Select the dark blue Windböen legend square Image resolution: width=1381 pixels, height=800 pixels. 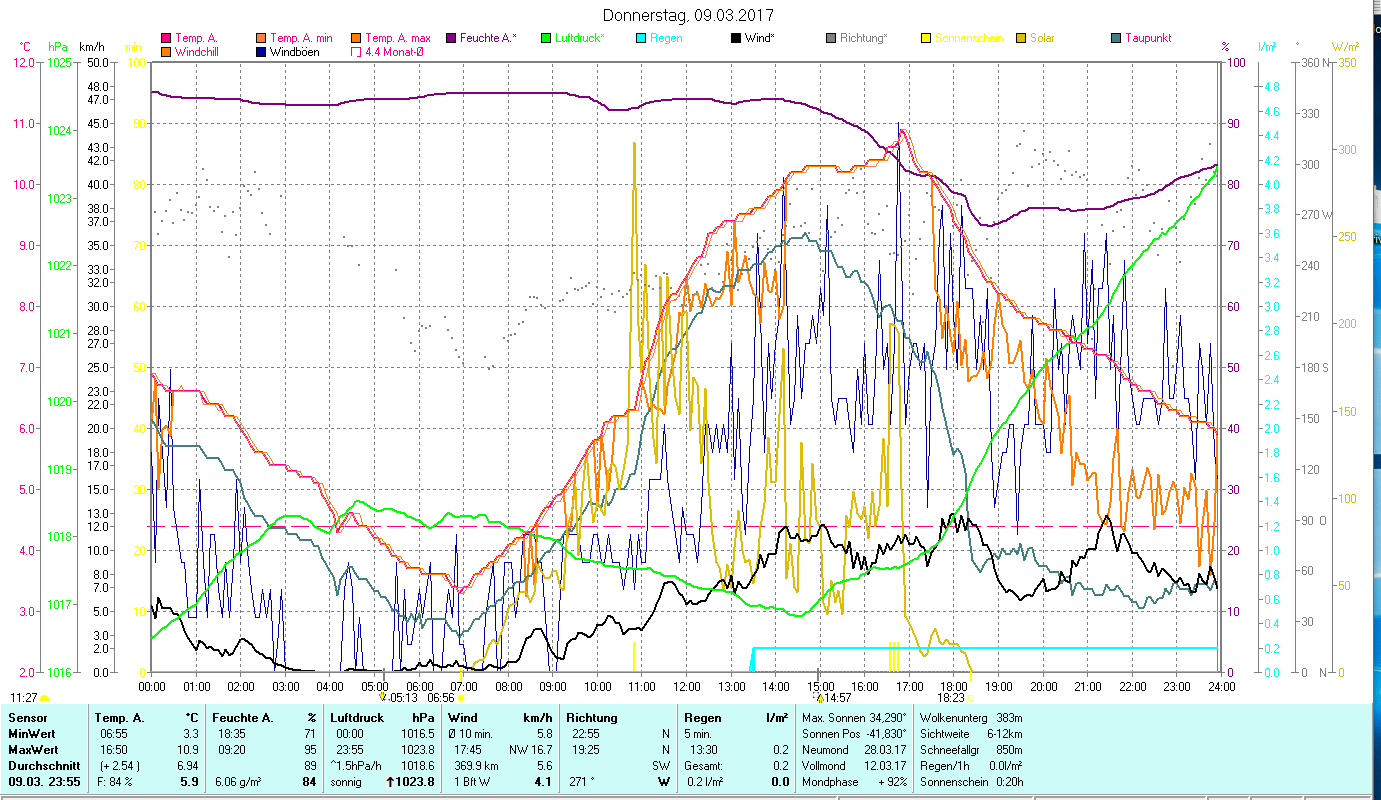click(x=261, y=51)
